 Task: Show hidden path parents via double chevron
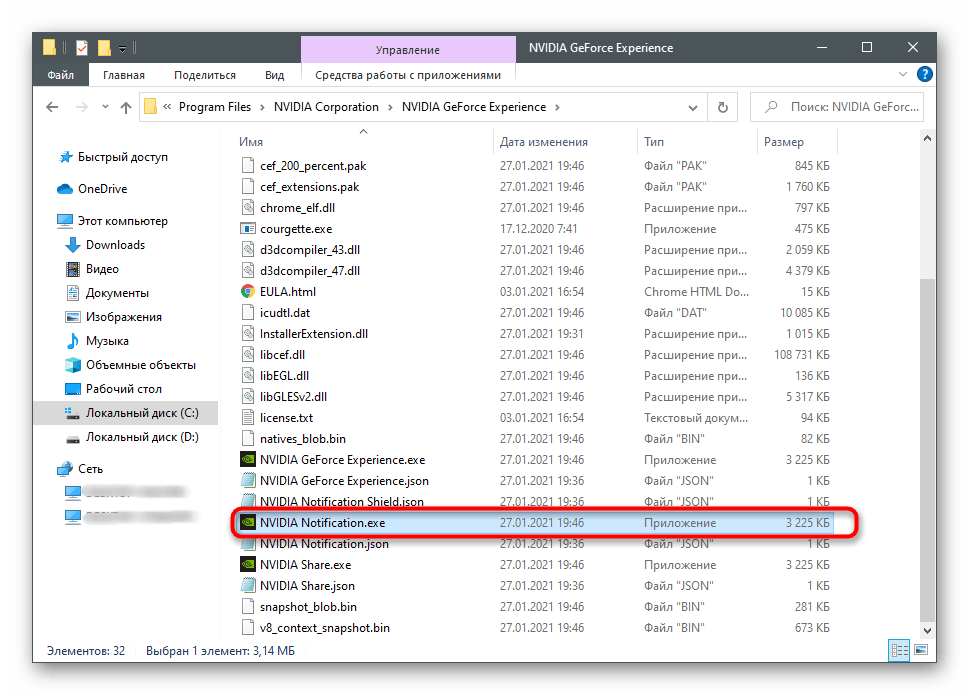tap(167, 107)
